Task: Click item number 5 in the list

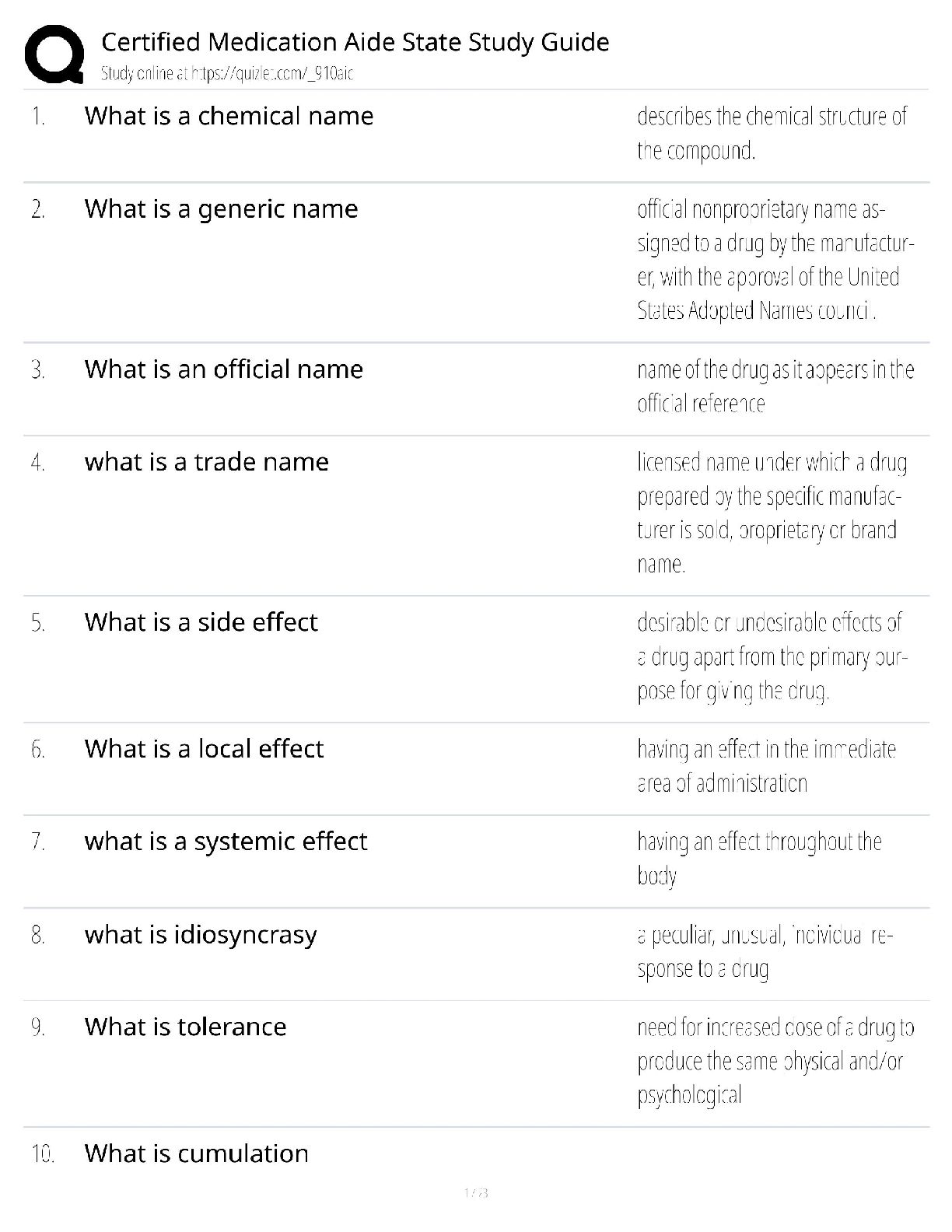Action: click(38, 623)
